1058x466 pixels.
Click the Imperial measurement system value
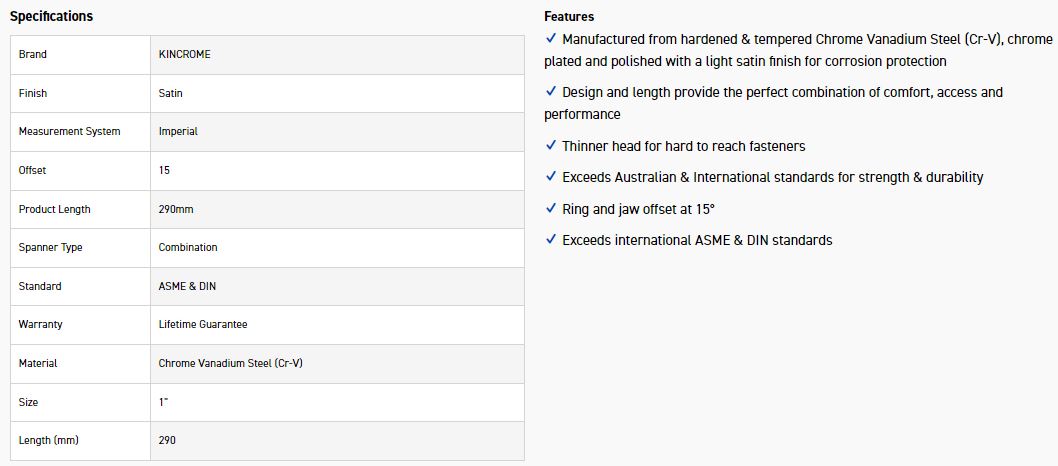[178, 131]
